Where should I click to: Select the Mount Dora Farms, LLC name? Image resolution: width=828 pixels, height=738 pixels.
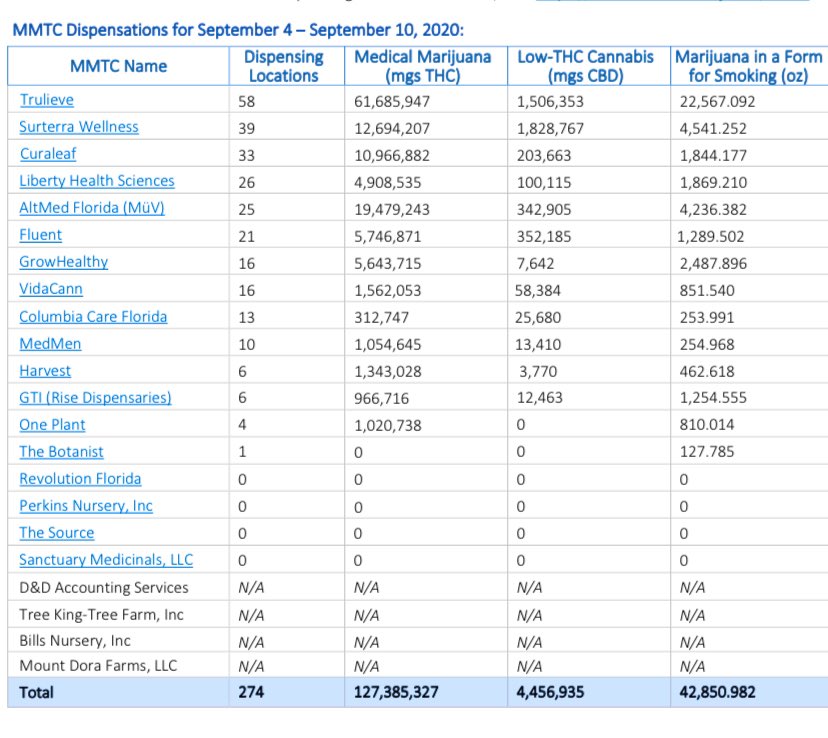(x=98, y=666)
